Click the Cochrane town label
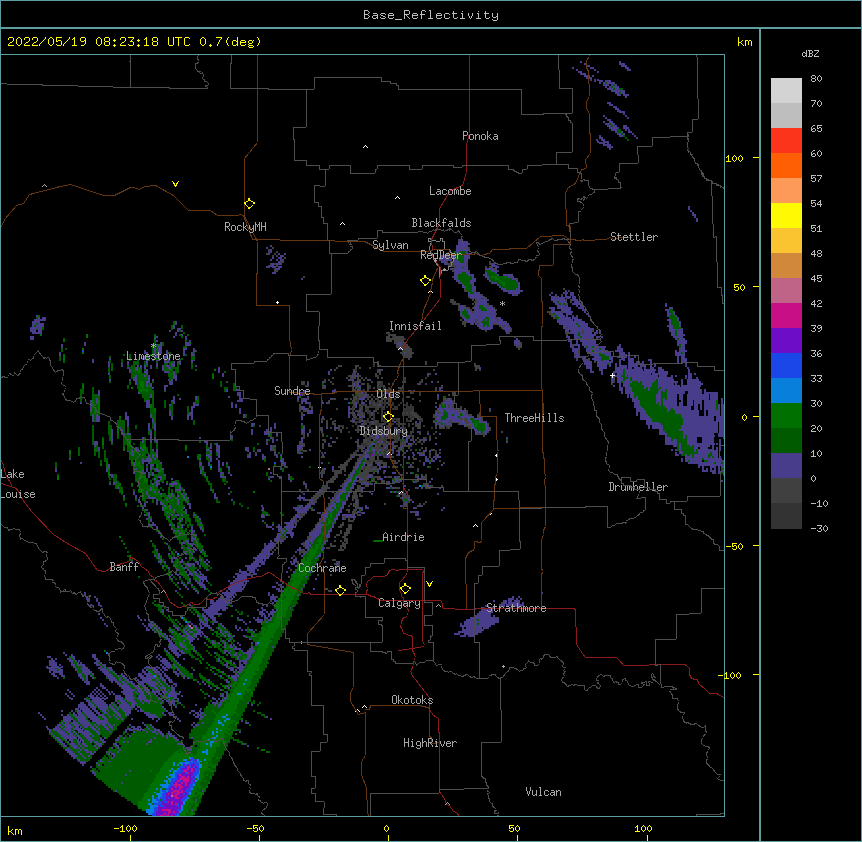This screenshot has height=842, width=862. click(x=322, y=568)
